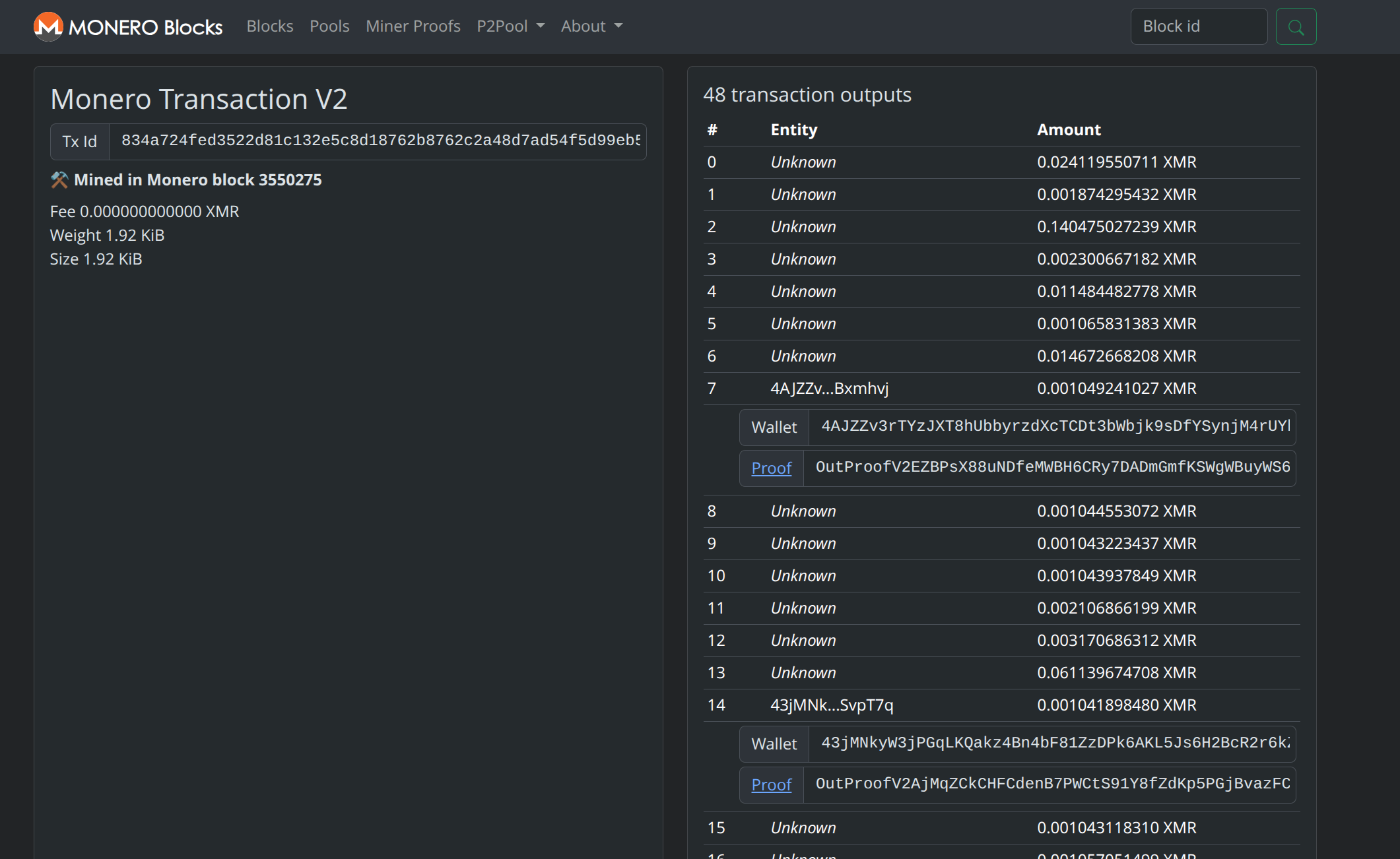Click entity 43jMNk...SvpT7q in row 14
Screen dimensions: 1400x859
point(832,705)
